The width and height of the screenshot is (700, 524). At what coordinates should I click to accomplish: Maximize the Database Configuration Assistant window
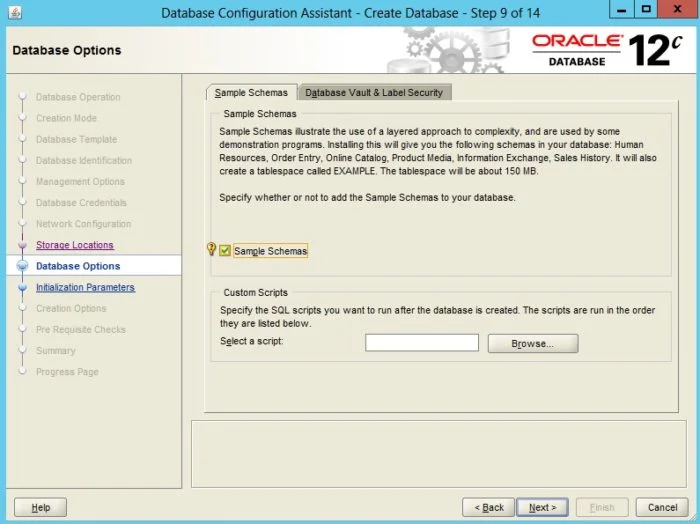[x=646, y=9]
